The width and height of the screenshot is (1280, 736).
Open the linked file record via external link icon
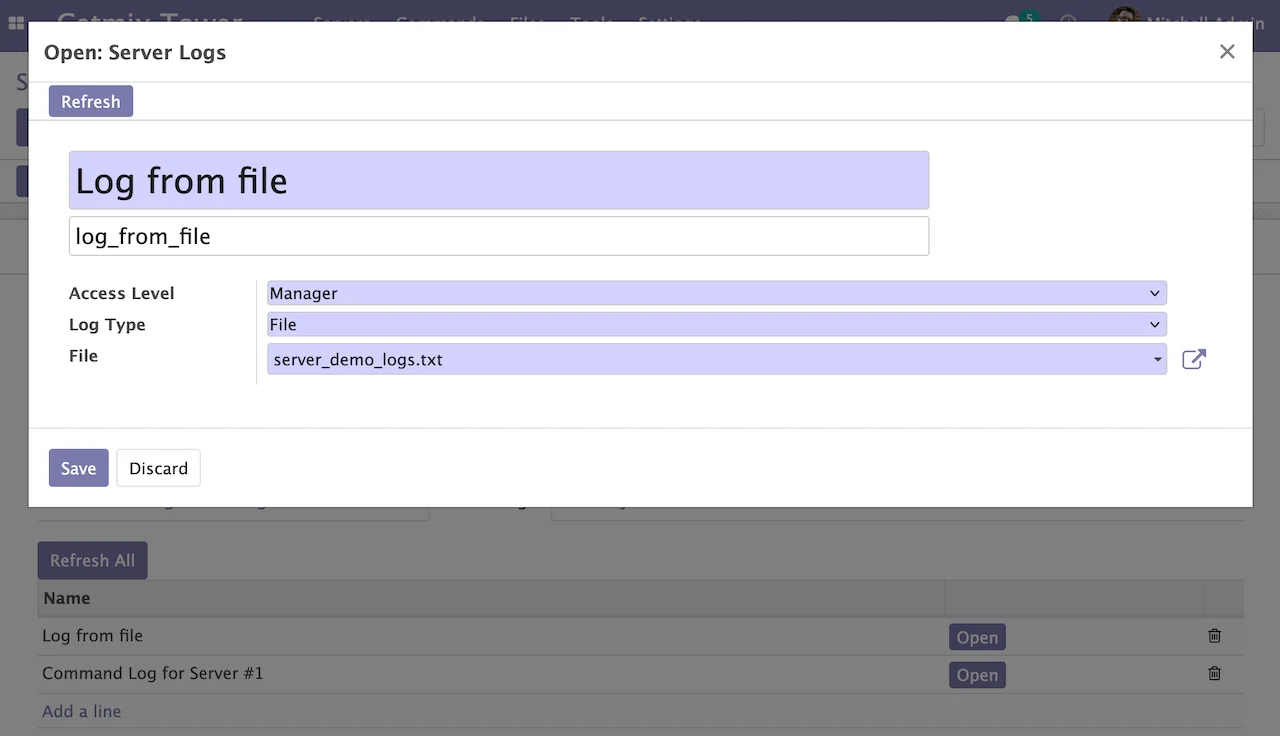[1193, 359]
